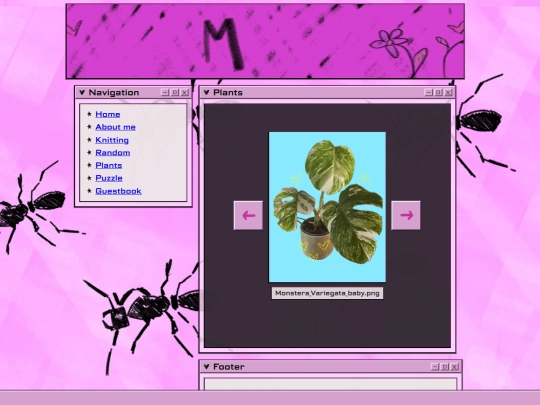Open the Home link in Navigation
This screenshot has width=540, height=405.
(108, 114)
